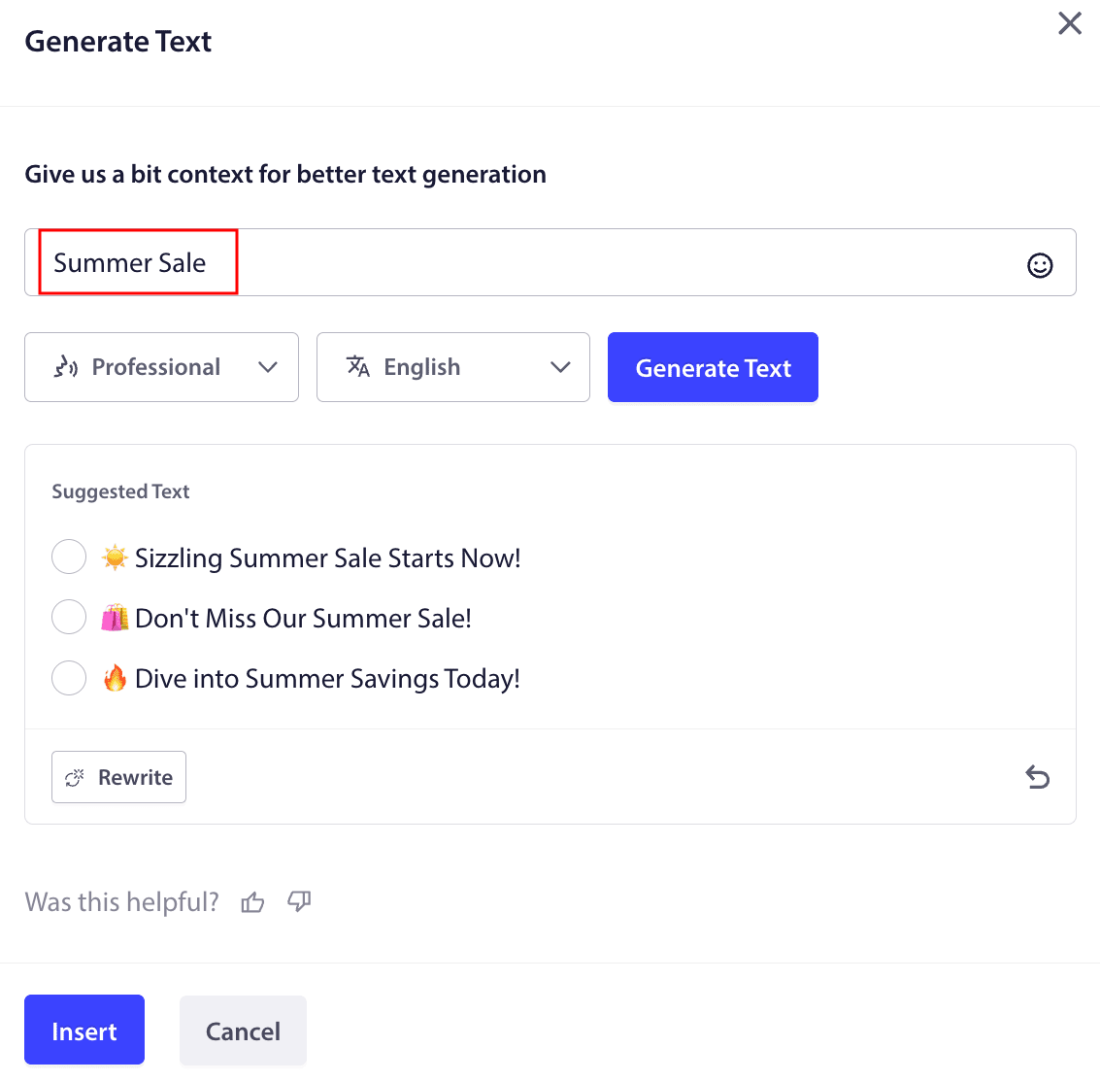Expand the Professional tone dropdown

(x=267, y=367)
